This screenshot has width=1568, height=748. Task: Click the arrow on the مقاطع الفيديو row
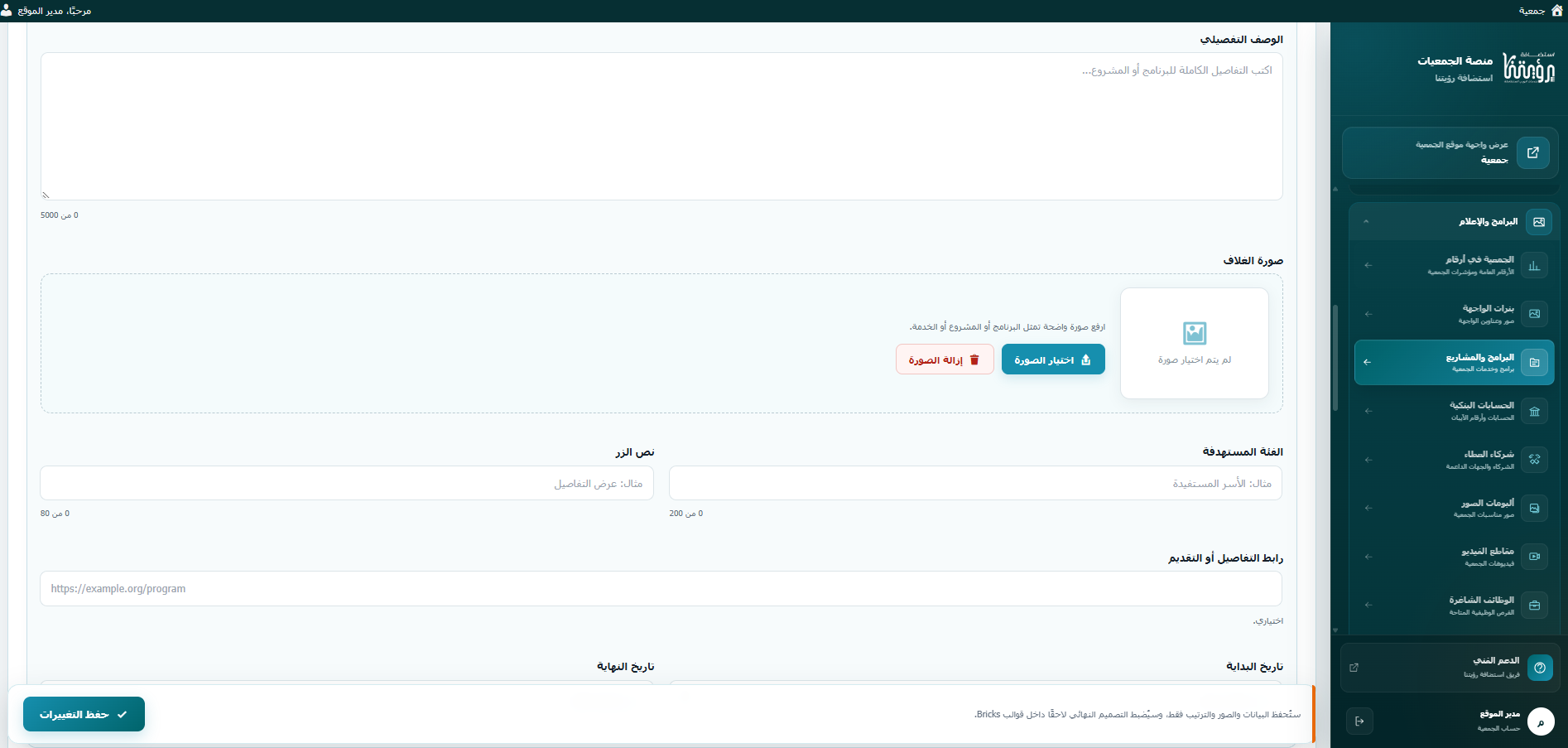[x=1368, y=557]
